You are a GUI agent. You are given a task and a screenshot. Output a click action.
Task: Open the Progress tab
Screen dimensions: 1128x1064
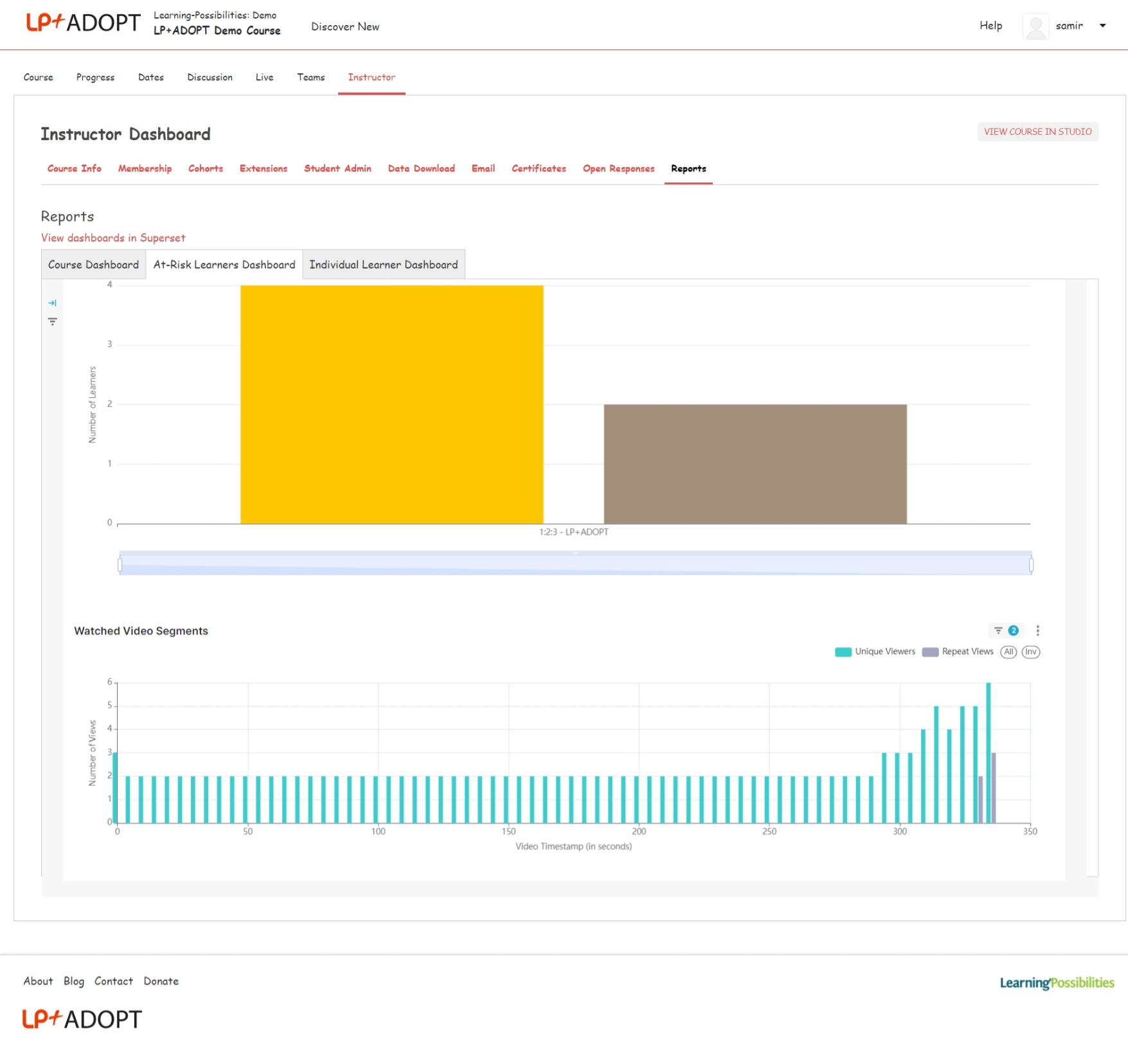point(95,77)
